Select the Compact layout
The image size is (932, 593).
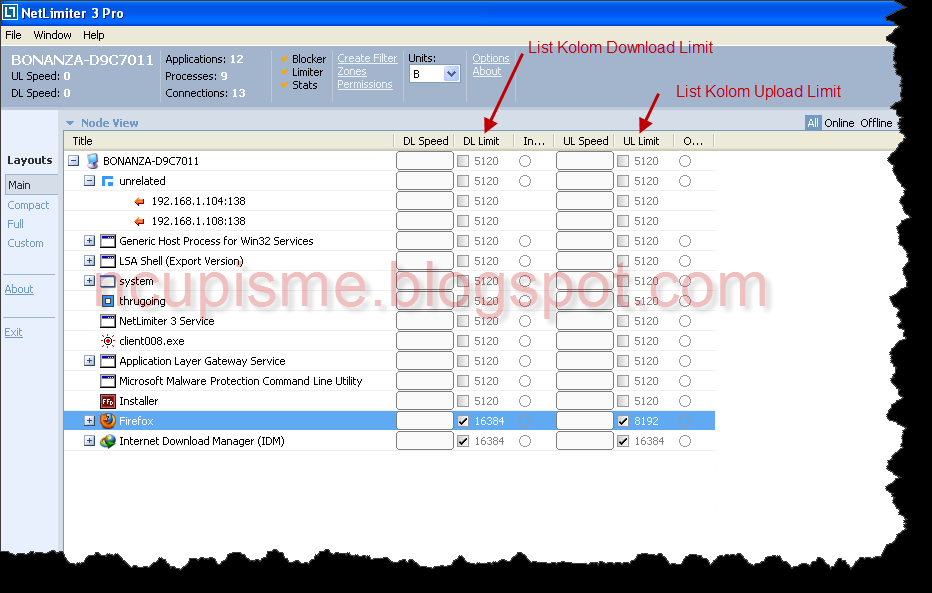(28, 205)
